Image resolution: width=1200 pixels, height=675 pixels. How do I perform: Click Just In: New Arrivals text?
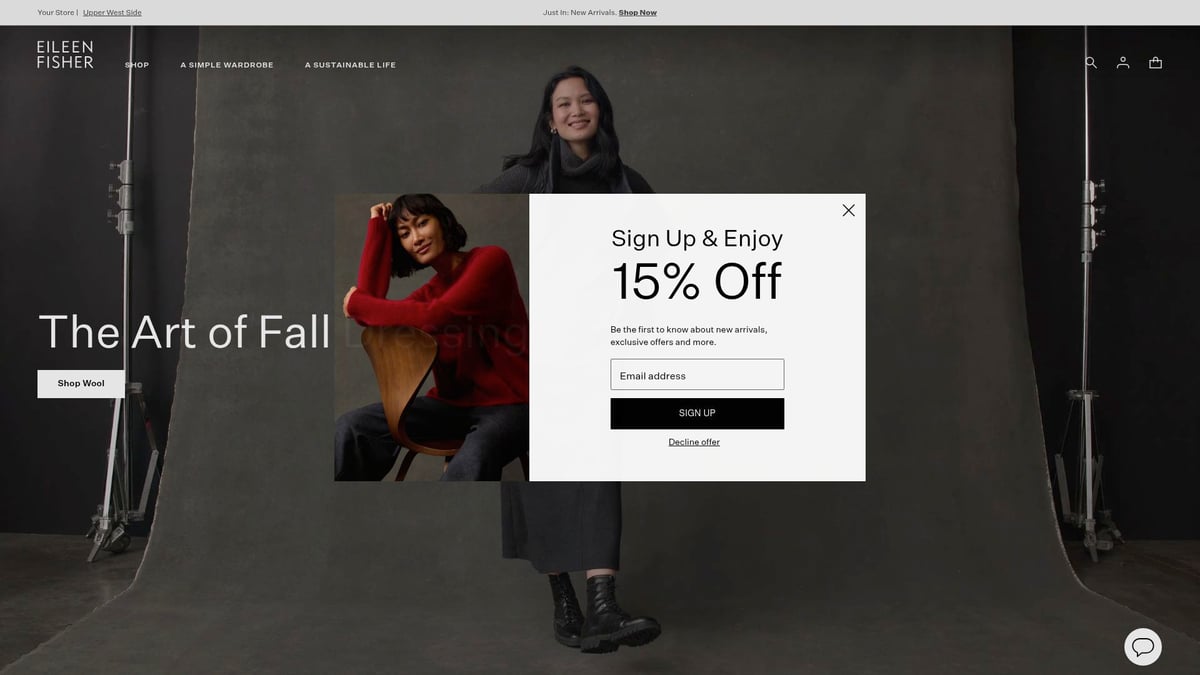tap(580, 13)
